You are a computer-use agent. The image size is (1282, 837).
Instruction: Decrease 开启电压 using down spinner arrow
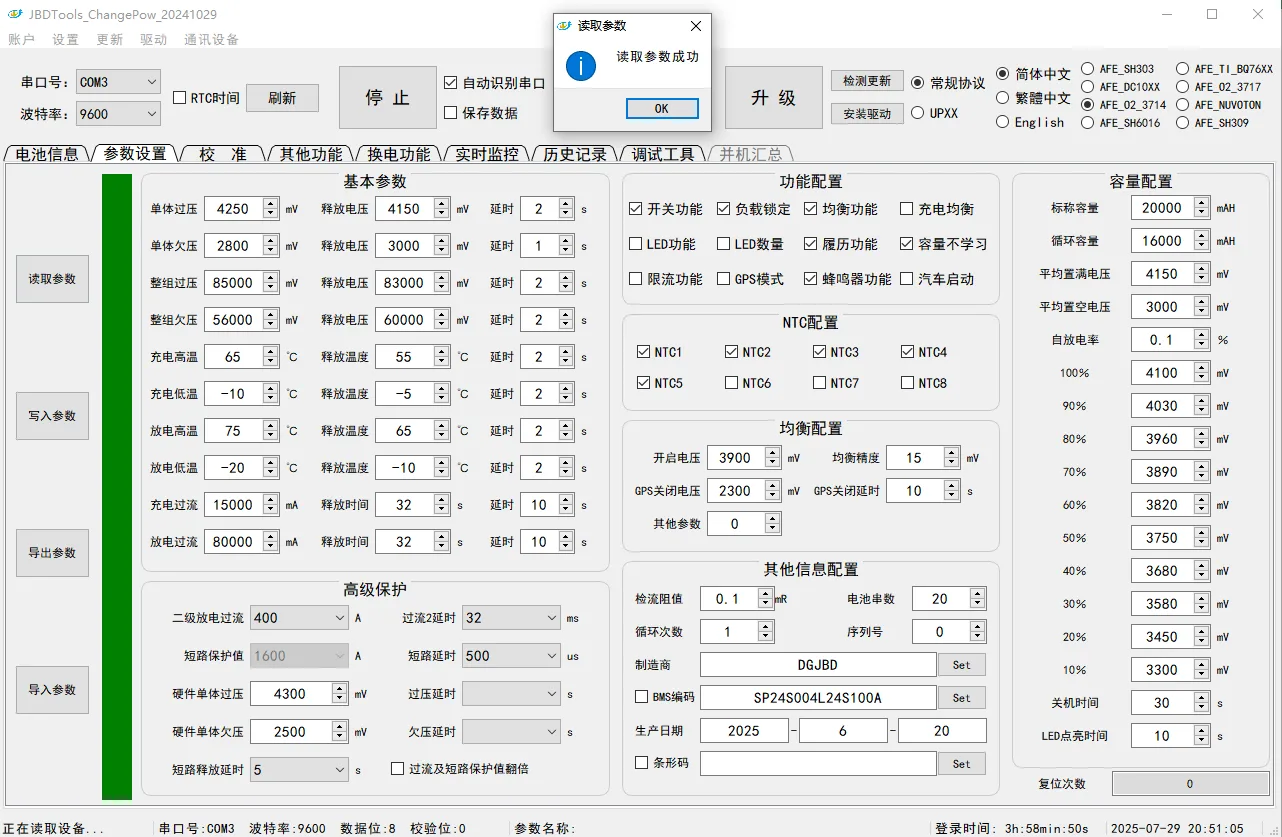pos(772,463)
